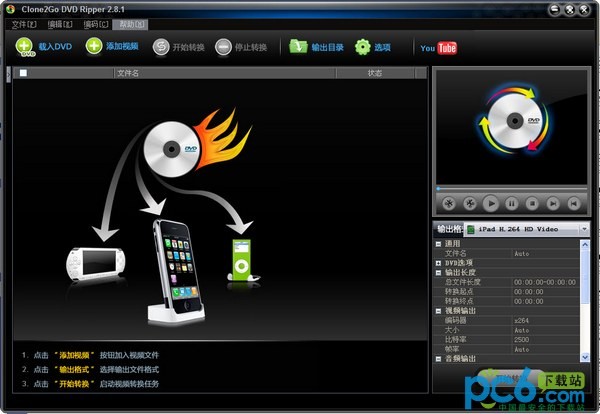Click the DVD preview thumbnail area
Image resolution: width=600 pixels, height=414 pixels.
tap(512, 127)
